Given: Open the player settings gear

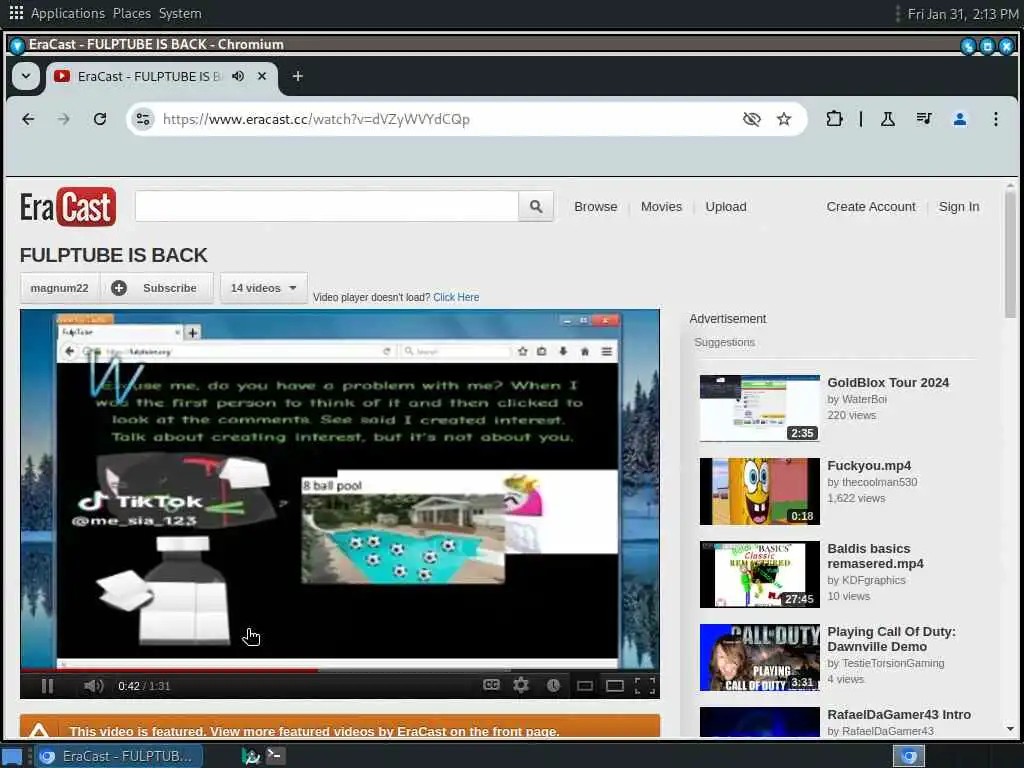Looking at the screenshot, I should tap(520, 685).
